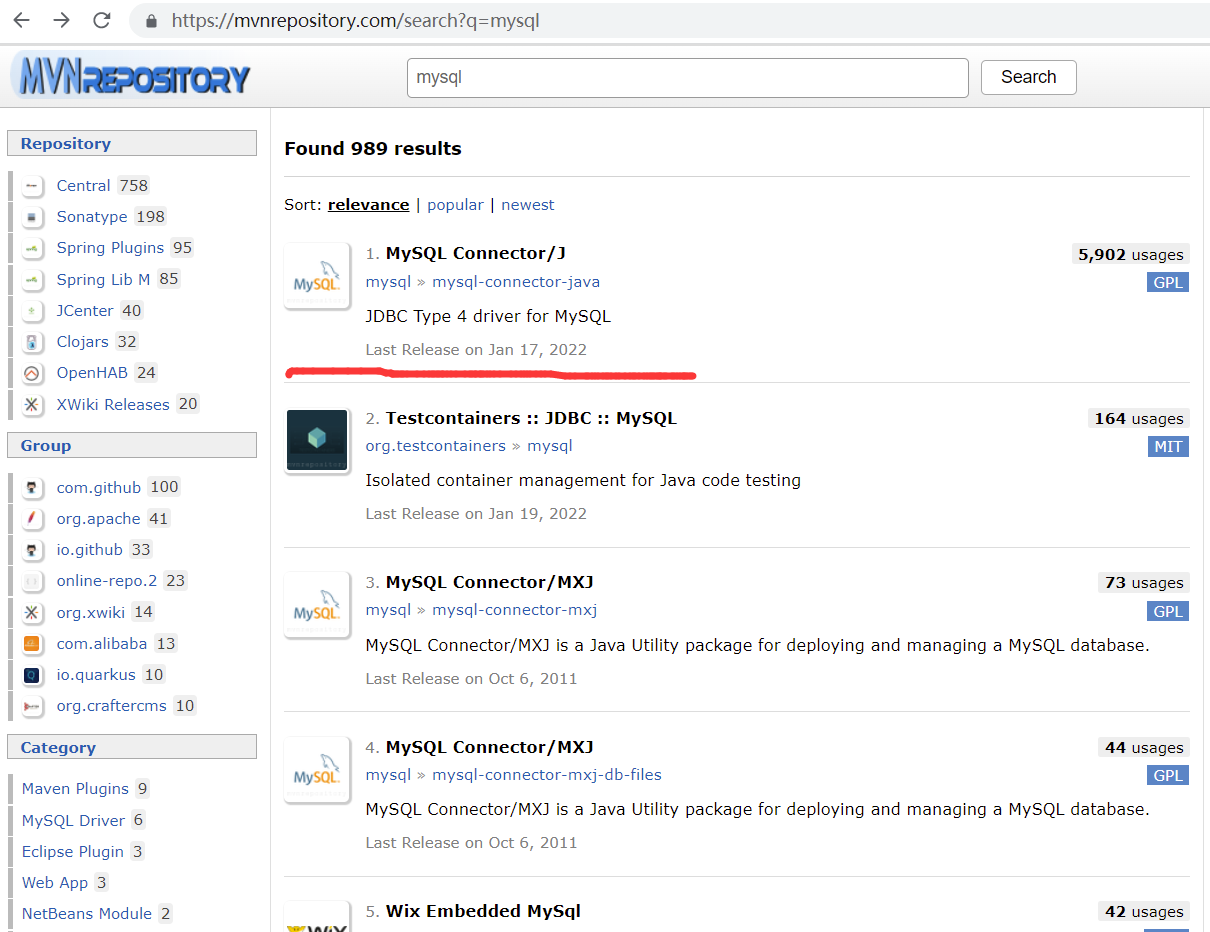The height and width of the screenshot is (932, 1210).
Task: Open the mysql-connector-java artifact link
Action: pos(516,283)
